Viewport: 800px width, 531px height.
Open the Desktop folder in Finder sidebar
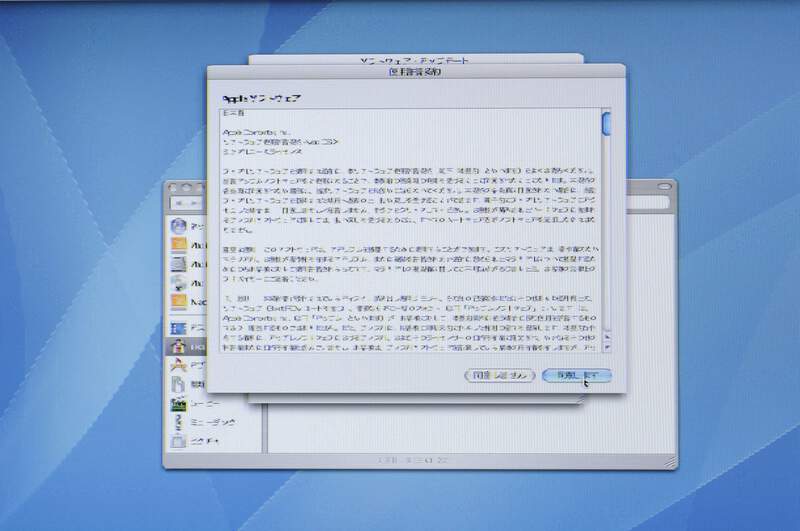(x=179, y=327)
